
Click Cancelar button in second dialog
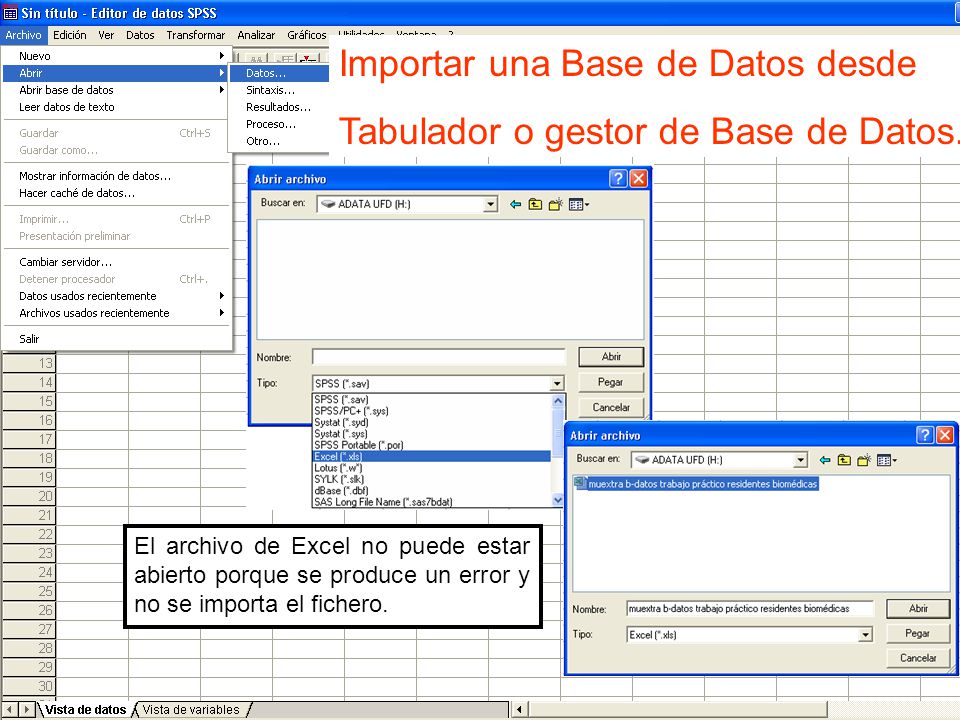click(x=918, y=658)
